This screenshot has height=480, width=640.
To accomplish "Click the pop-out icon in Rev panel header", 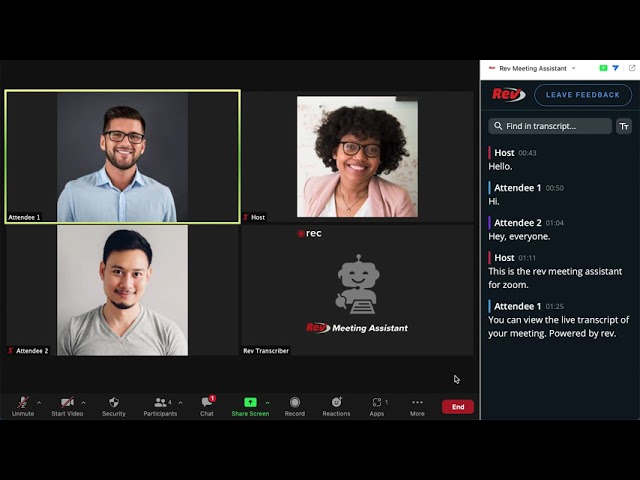I will pos(632,68).
